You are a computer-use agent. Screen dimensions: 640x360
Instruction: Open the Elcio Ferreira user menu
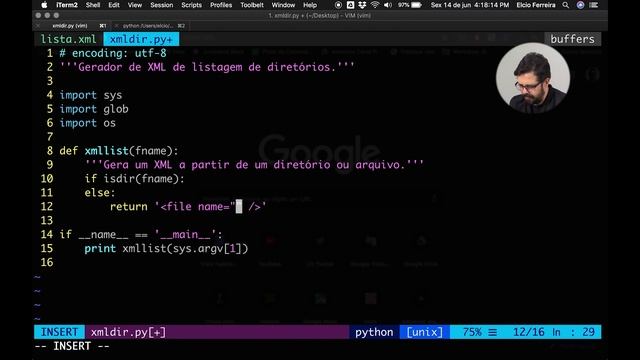click(x=536, y=5)
